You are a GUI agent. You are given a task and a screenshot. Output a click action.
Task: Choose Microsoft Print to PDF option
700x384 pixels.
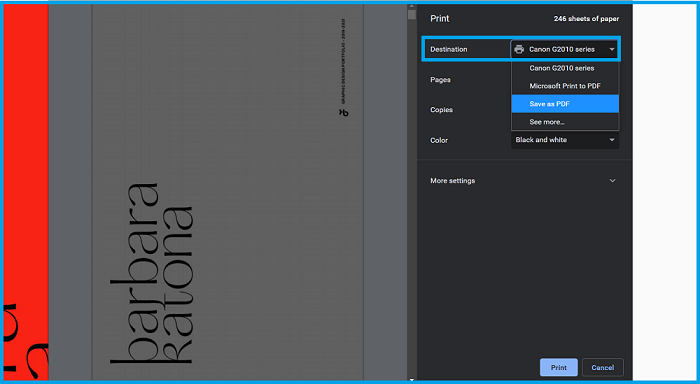pos(565,86)
